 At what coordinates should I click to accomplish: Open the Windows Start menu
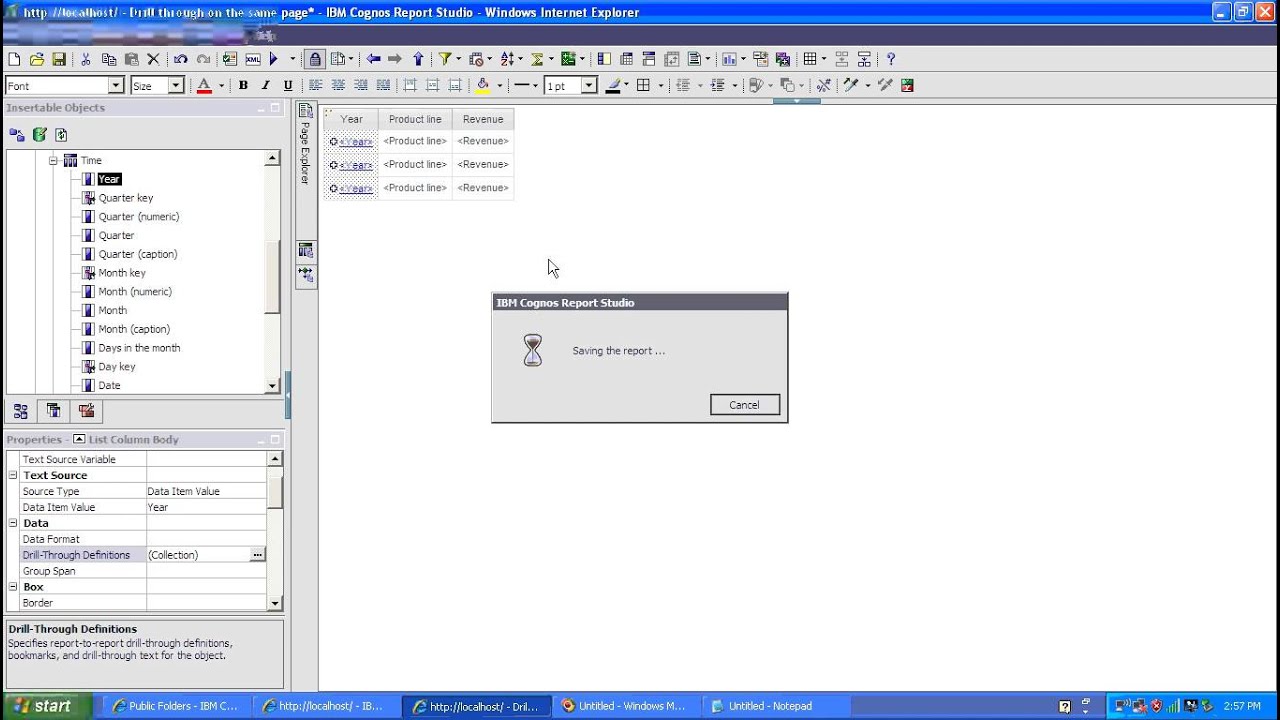46,706
